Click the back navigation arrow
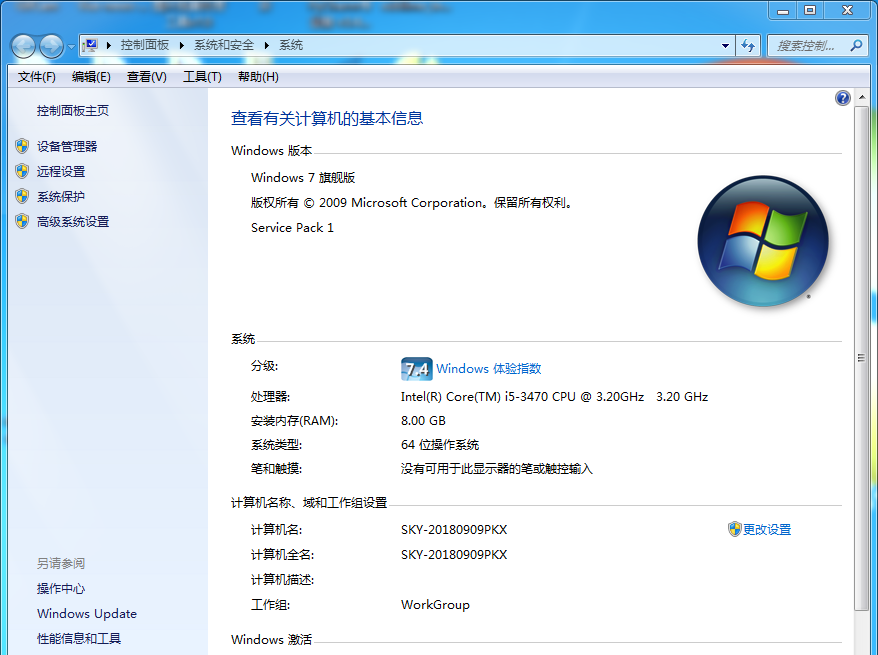The width and height of the screenshot is (878, 655). (22, 45)
